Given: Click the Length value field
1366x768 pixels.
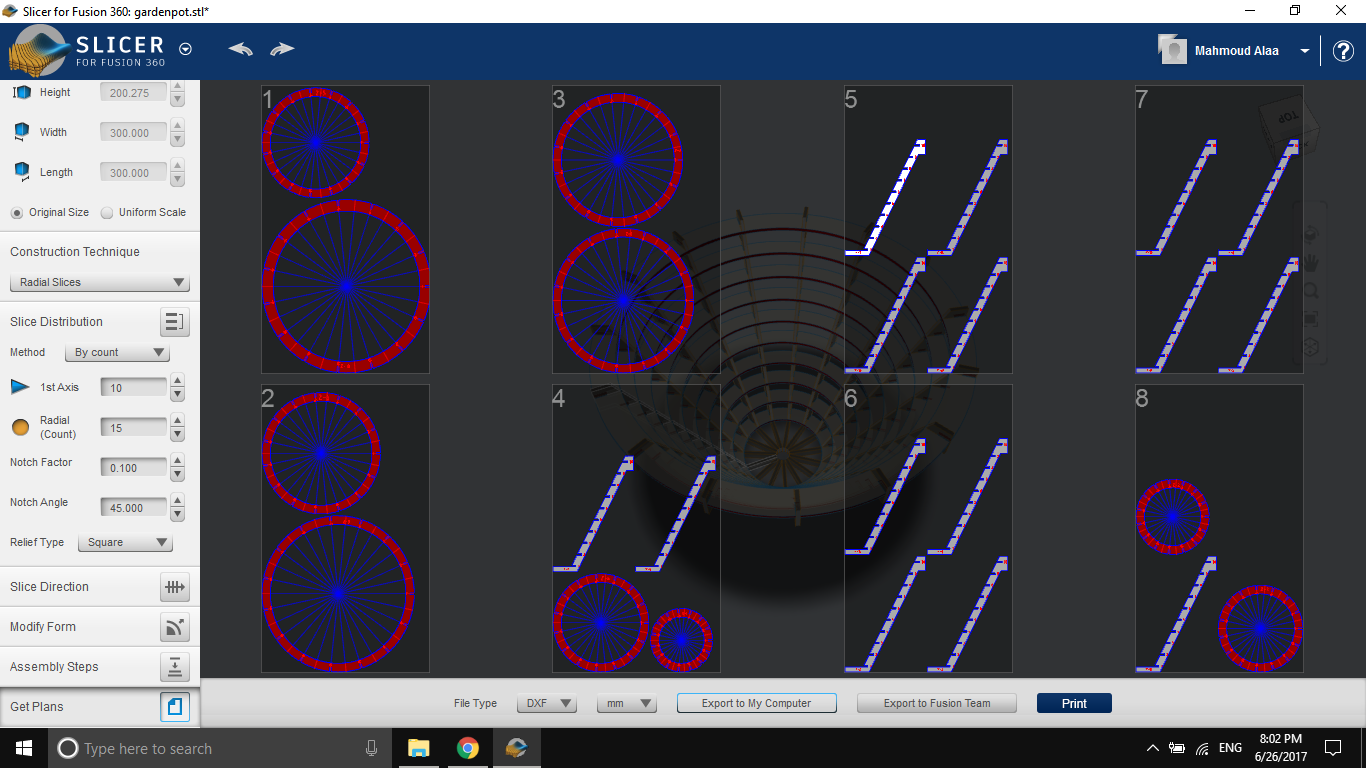Looking at the screenshot, I should coord(134,173).
